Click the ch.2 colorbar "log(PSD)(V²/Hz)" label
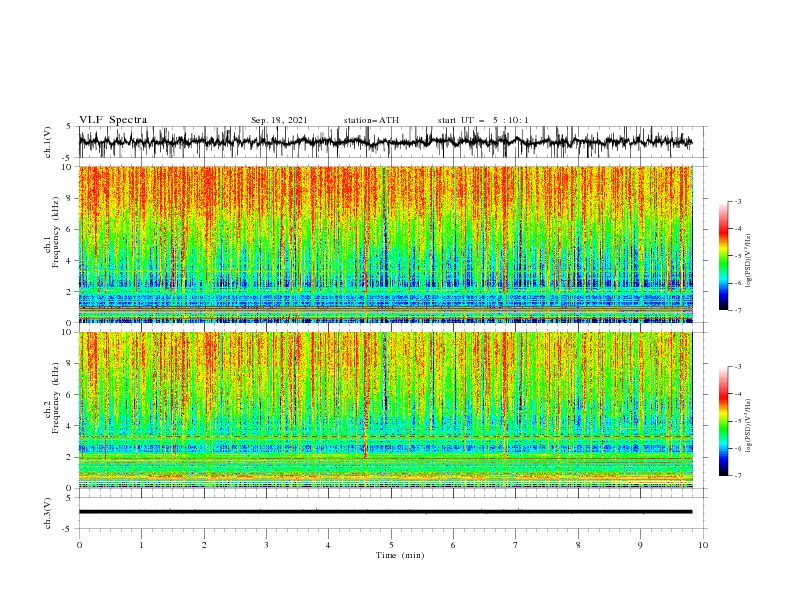Image resolution: width=792 pixels, height=612 pixels. pyautogui.click(x=748, y=426)
